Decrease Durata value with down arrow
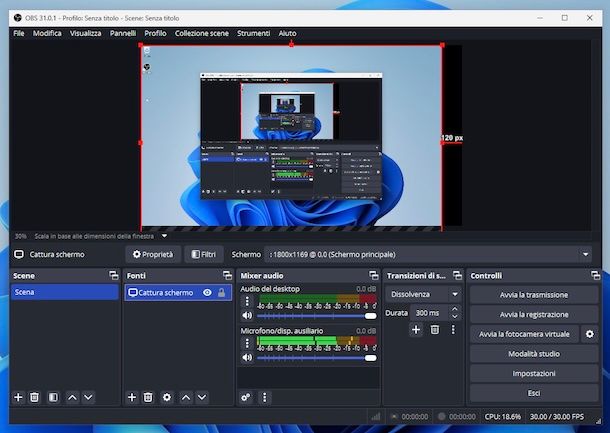Viewport: 610px width, 433px height. pyautogui.click(x=455, y=317)
